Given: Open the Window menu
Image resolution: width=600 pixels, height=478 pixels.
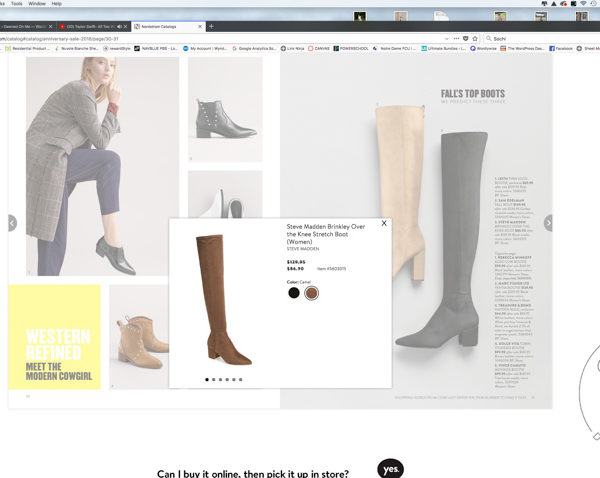Looking at the screenshot, I should click(x=37, y=3).
